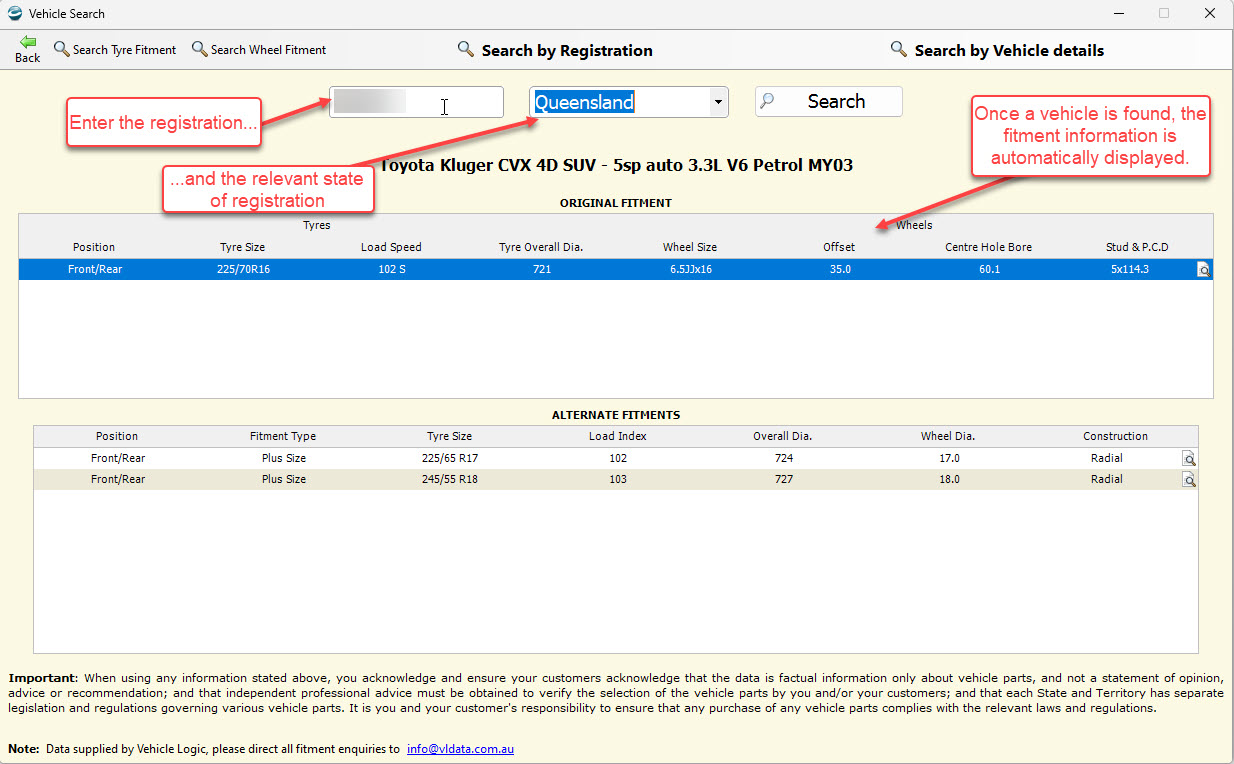This screenshot has height=764, width=1234.
Task: Click the Fitment Type column header
Action: click(283, 436)
